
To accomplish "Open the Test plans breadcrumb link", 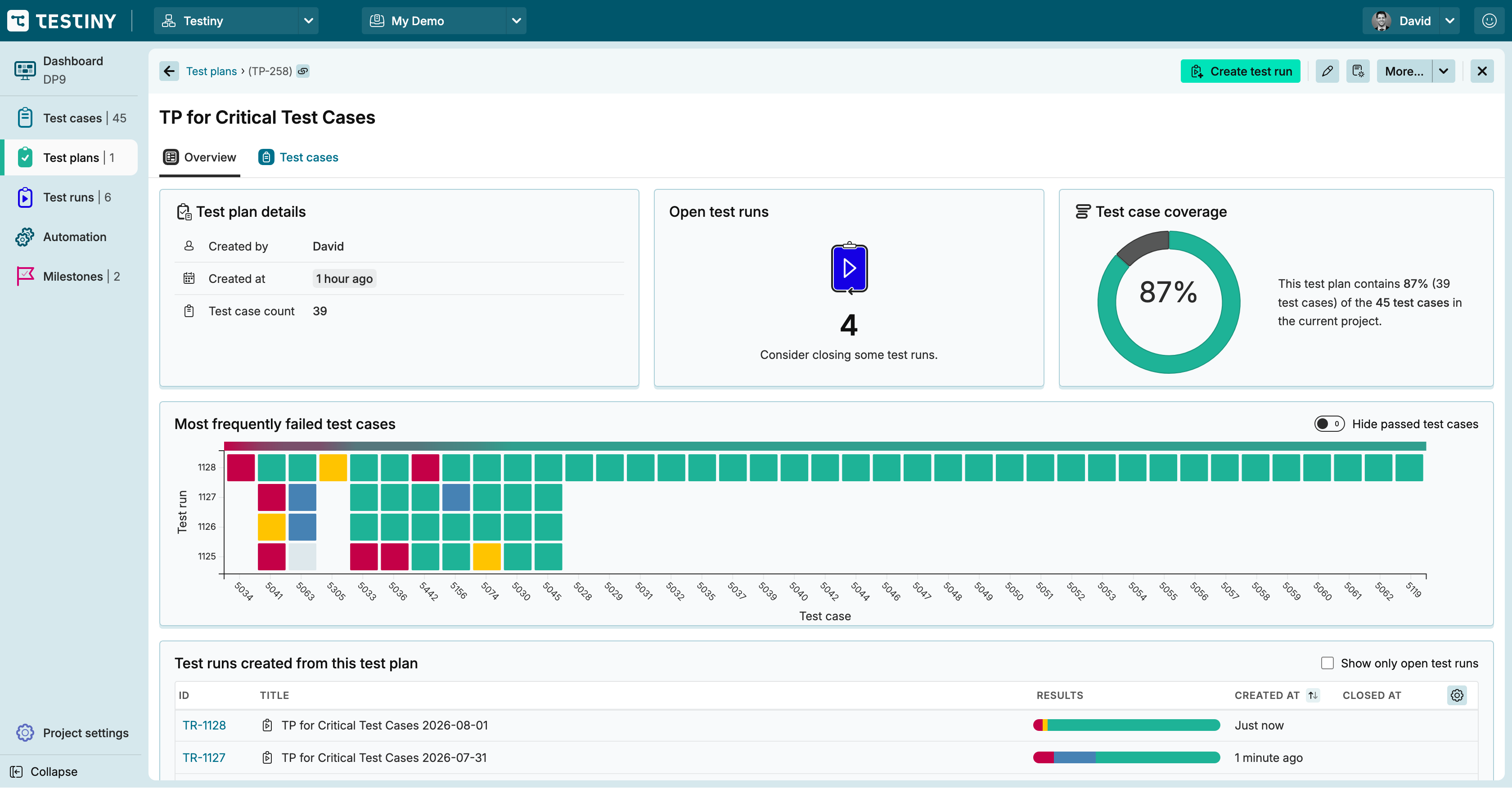I will [x=211, y=71].
